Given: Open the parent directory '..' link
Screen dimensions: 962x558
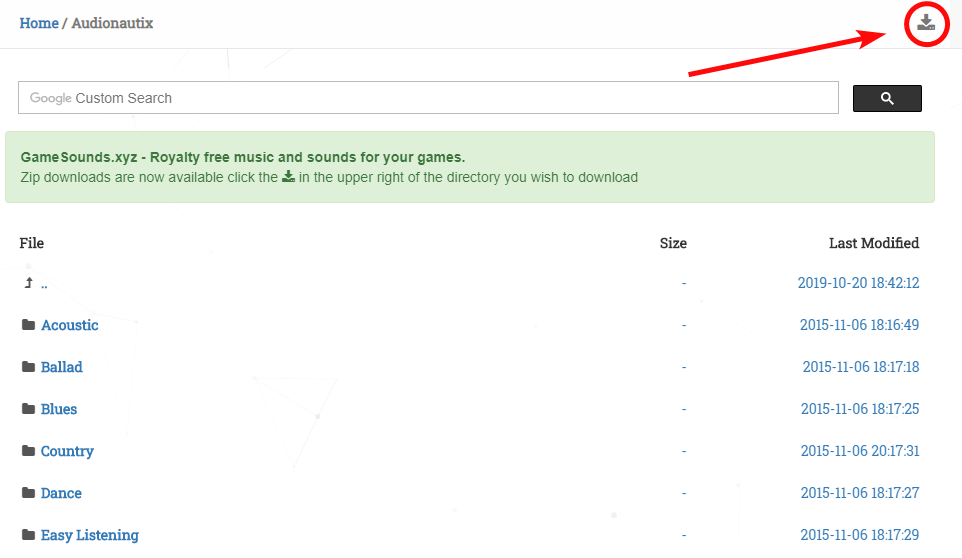Looking at the screenshot, I should (44, 283).
